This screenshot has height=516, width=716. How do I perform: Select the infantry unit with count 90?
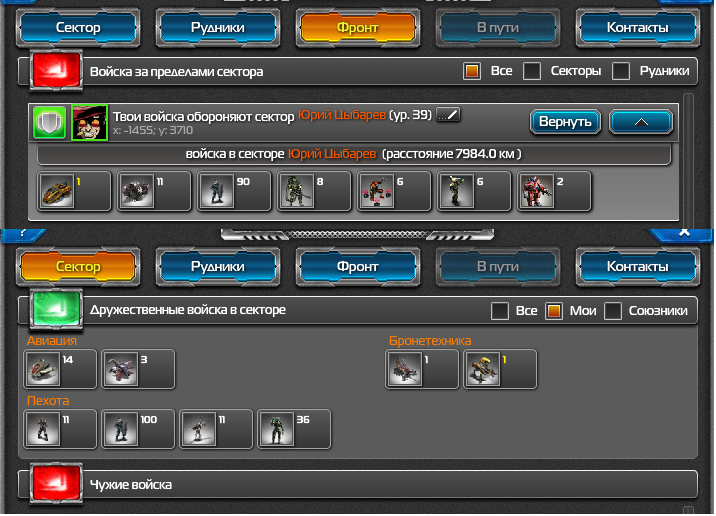234,191
